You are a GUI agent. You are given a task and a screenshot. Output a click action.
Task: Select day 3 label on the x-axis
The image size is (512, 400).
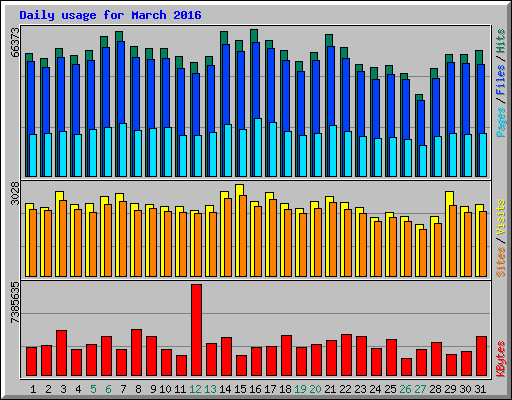(x=63, y=389)
